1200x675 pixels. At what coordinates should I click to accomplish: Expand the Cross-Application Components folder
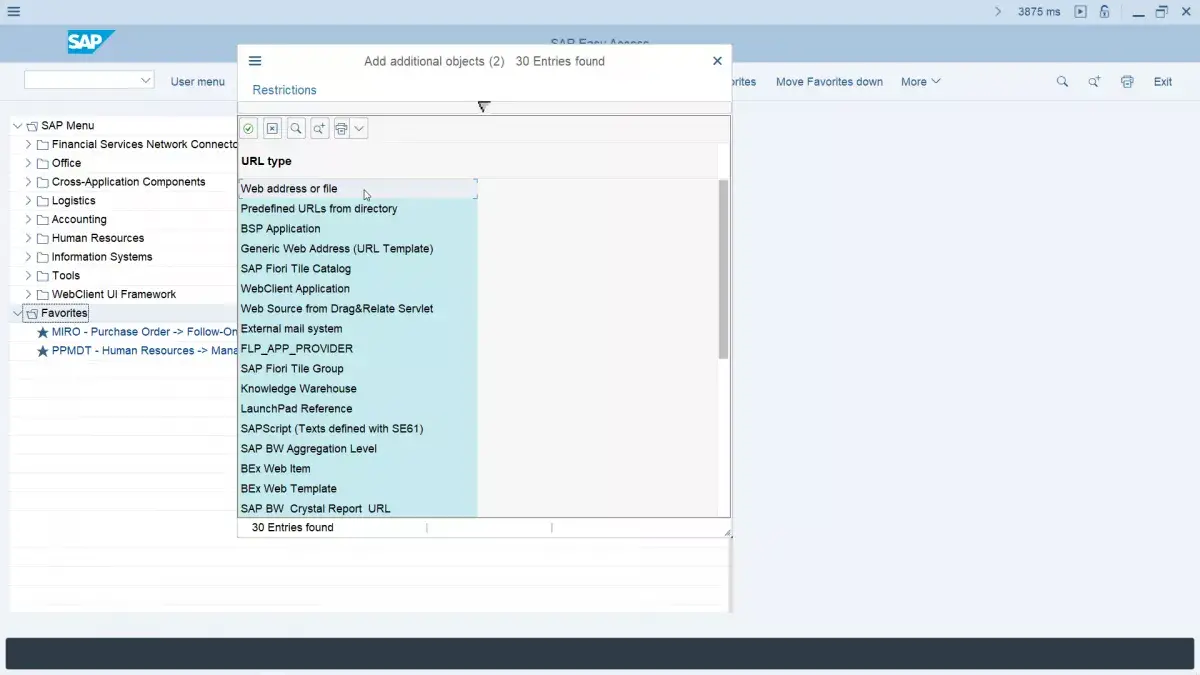(x=28, y=182)
